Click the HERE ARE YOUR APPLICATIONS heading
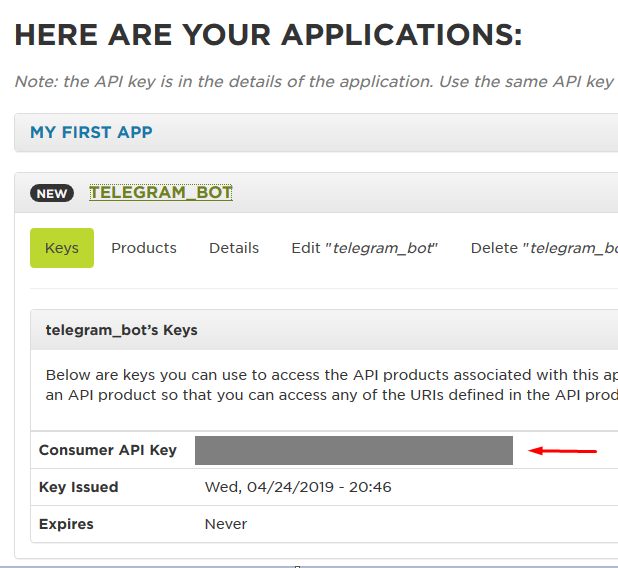 click(268, 36)
